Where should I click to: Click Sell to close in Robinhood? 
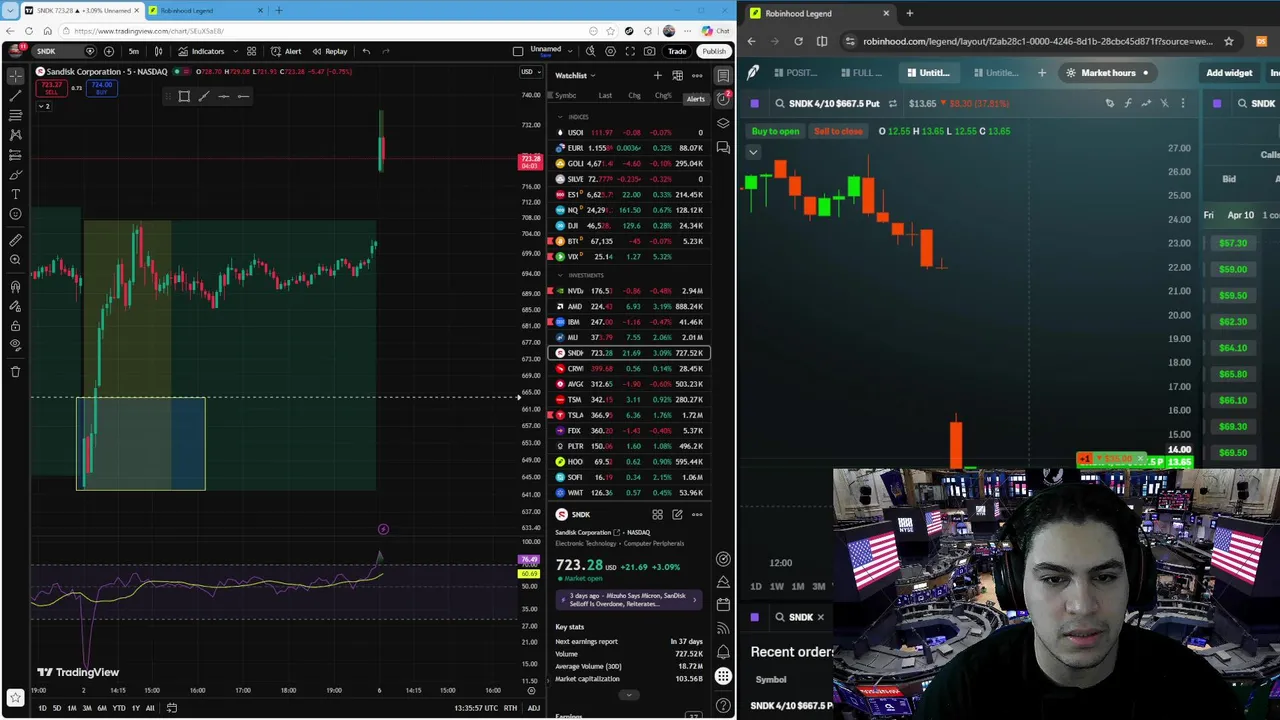tap(838, 131)
